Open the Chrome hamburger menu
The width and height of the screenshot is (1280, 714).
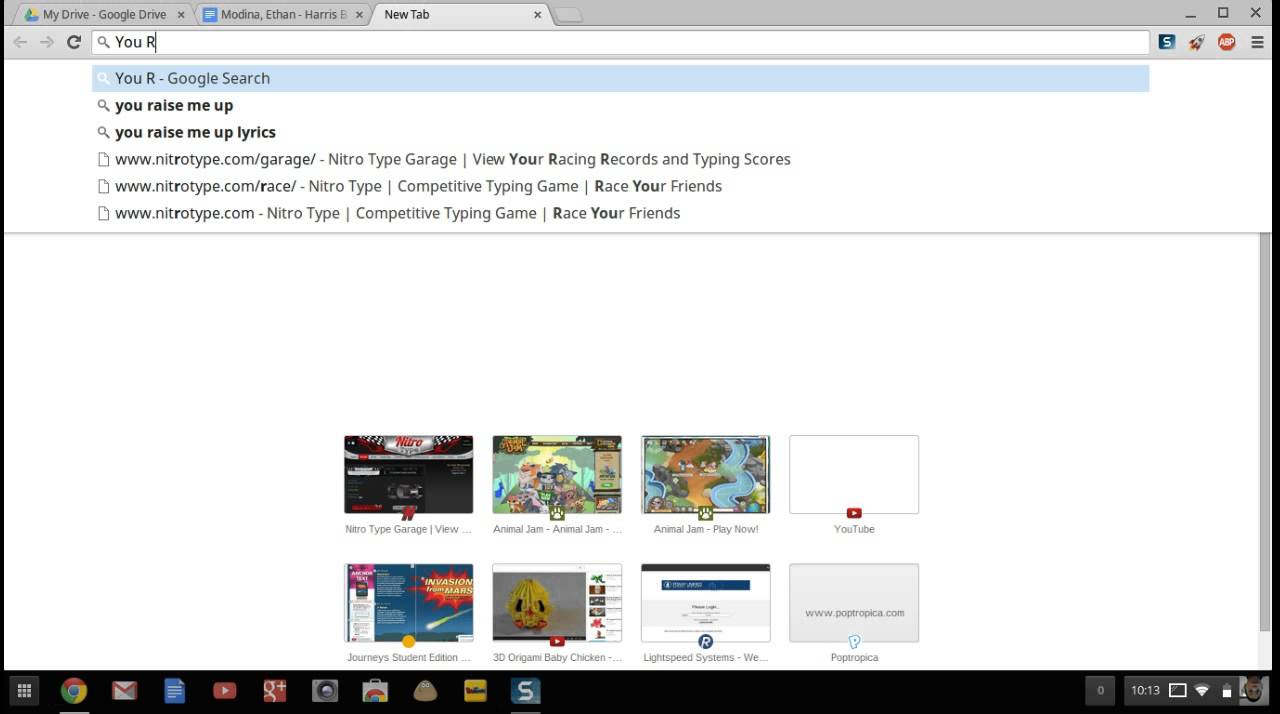coord(1258,42)
